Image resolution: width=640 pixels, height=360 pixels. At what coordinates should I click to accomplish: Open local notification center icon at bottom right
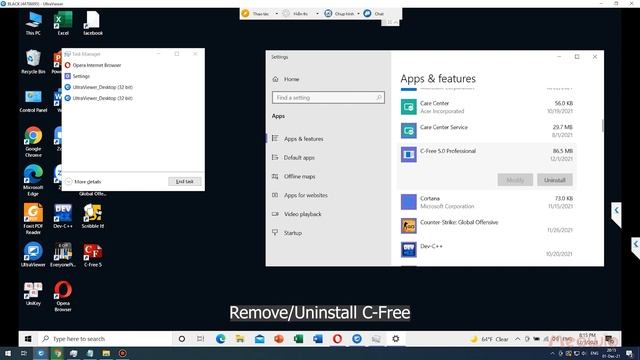pyautogui.click(x=629, y=353)
